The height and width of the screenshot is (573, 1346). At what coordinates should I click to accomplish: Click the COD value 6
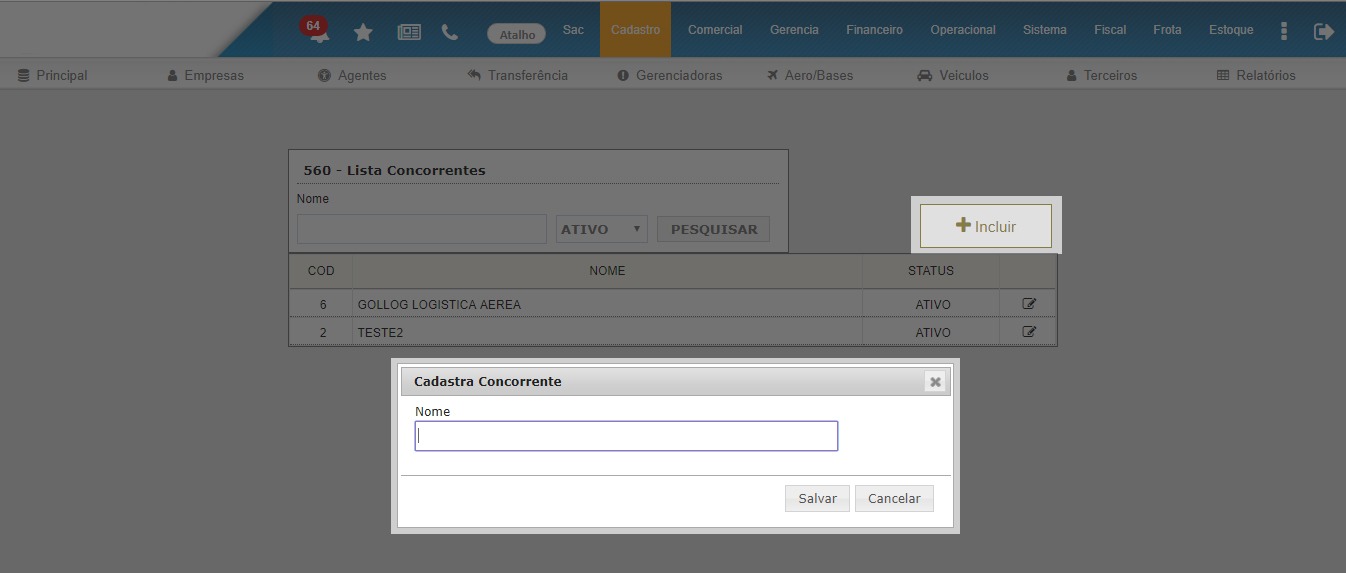322,304
